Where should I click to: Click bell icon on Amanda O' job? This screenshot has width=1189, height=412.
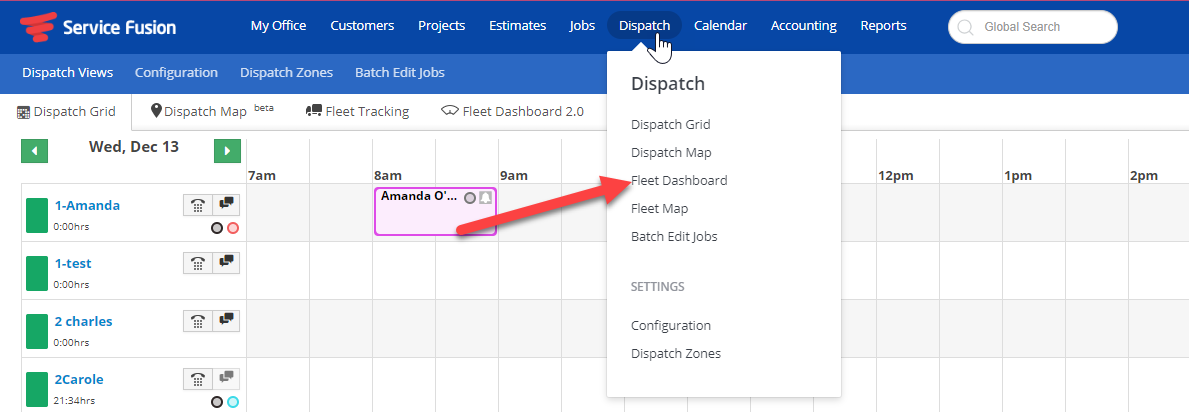point(485,197)
